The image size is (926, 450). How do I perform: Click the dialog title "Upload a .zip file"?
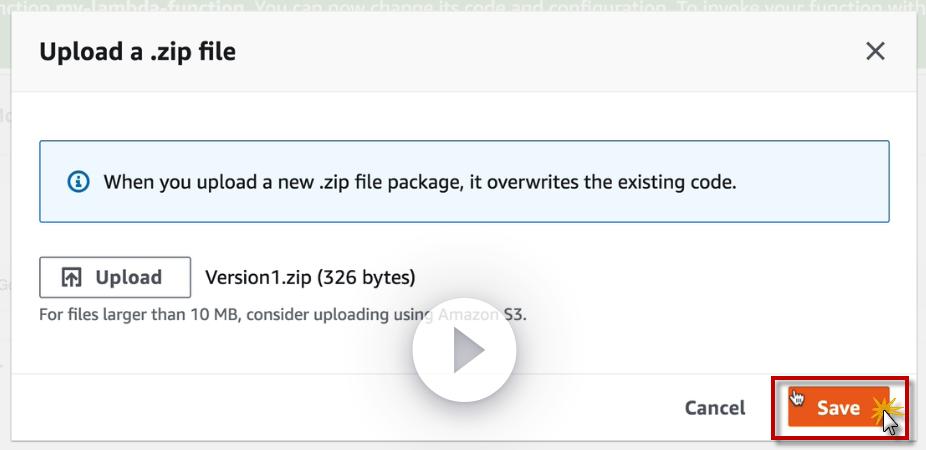pyautogui.click(x=137, y=51)
